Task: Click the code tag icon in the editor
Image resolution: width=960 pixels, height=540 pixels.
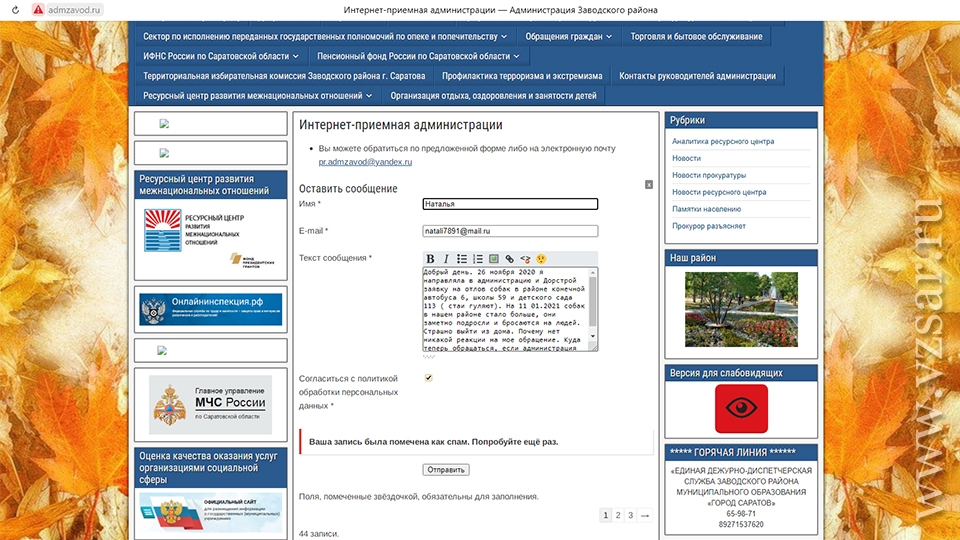Action: point(525,259)
